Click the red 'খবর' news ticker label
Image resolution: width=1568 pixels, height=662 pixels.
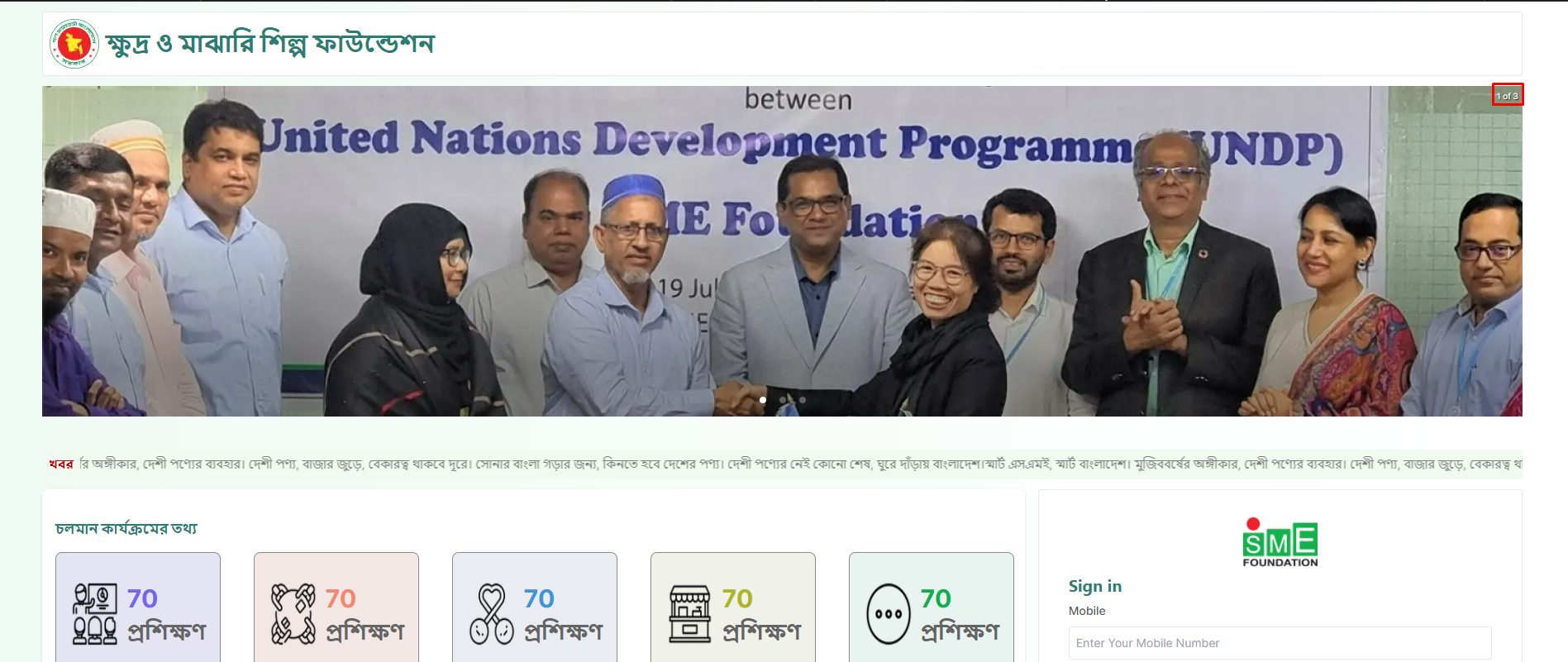click(x=61, y=464)
